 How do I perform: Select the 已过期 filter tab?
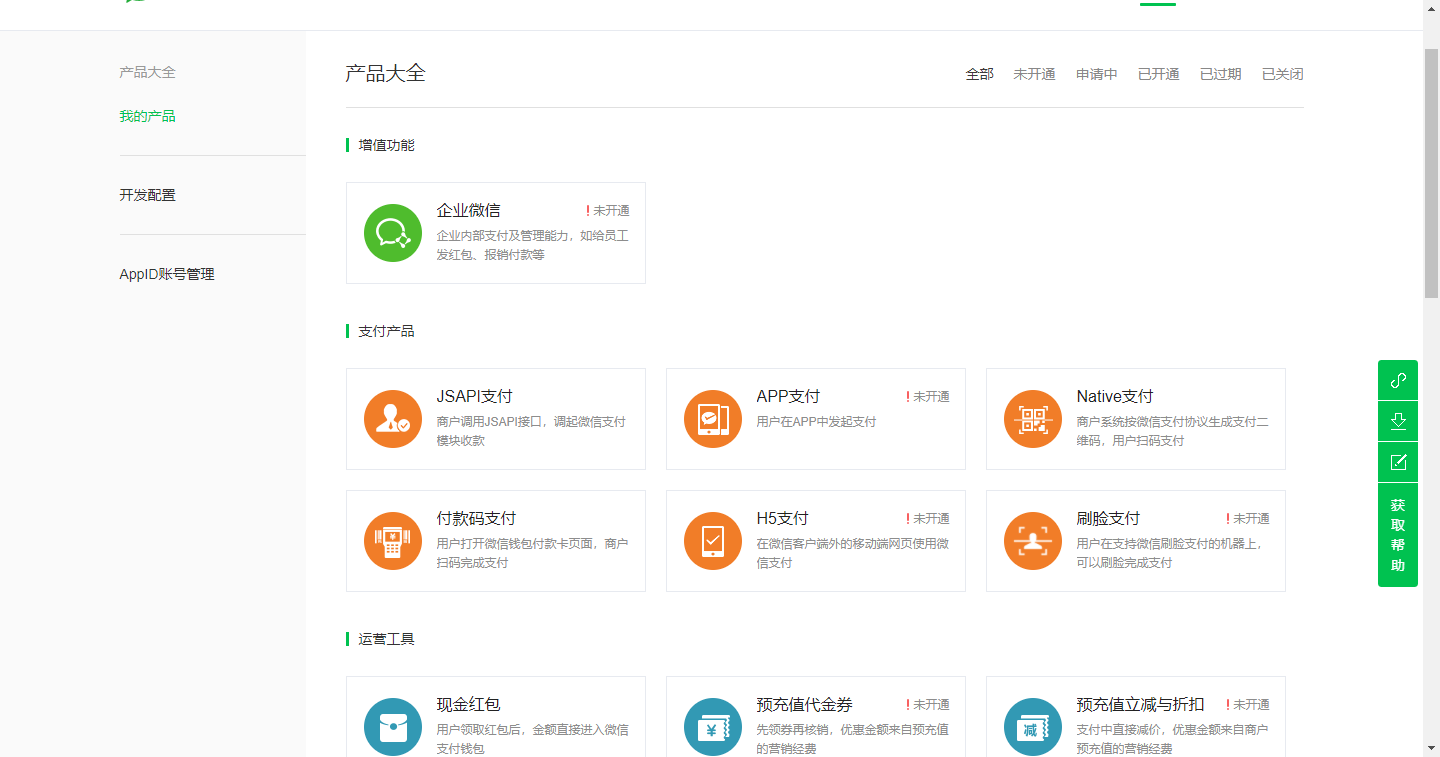pyautogui.click(x=1220, y=74)
